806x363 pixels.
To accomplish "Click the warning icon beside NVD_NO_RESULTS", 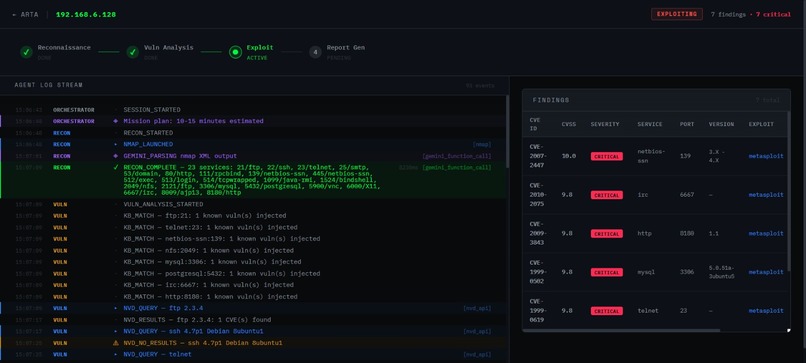I will point(116,343).
